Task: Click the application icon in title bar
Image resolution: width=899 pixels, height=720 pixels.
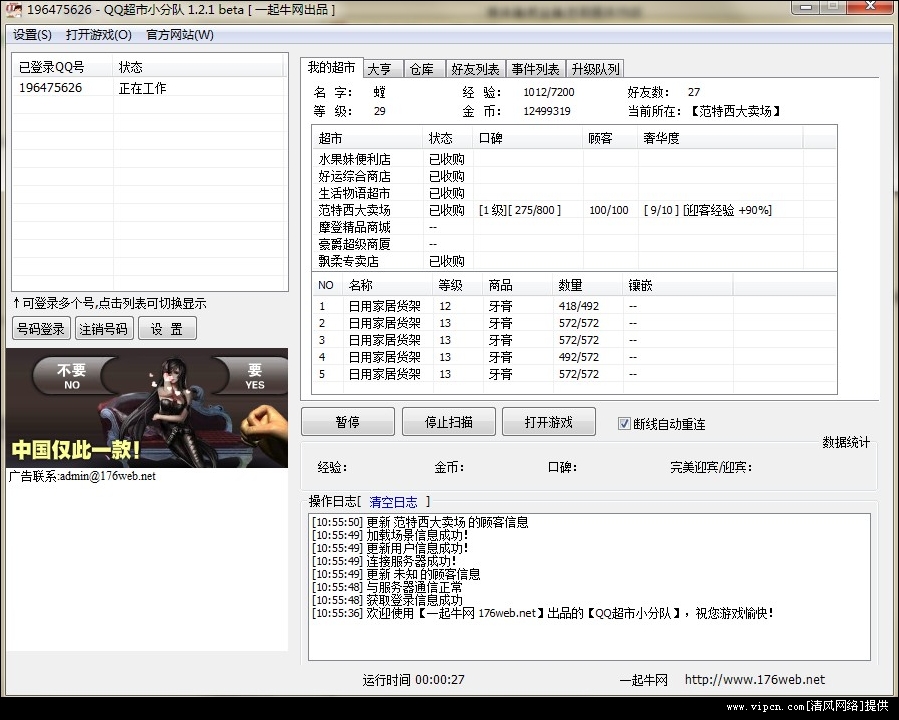Action: pos(13,9)
